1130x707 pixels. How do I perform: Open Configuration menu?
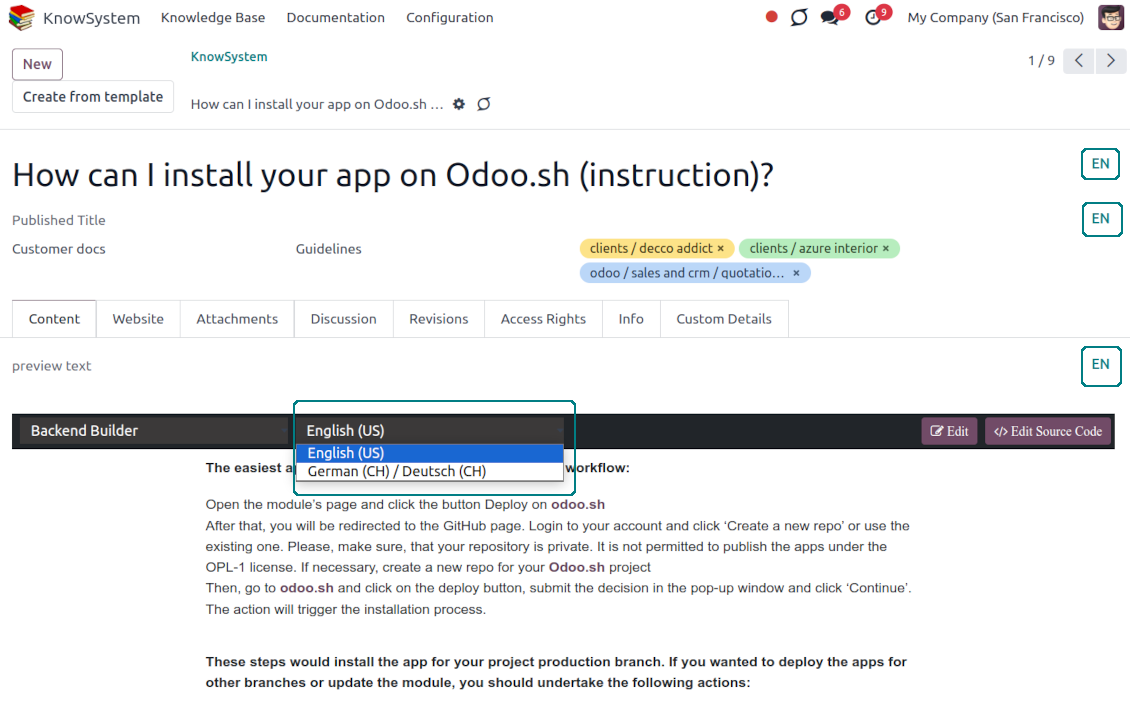pyautogui.click(x=450, y=17)
